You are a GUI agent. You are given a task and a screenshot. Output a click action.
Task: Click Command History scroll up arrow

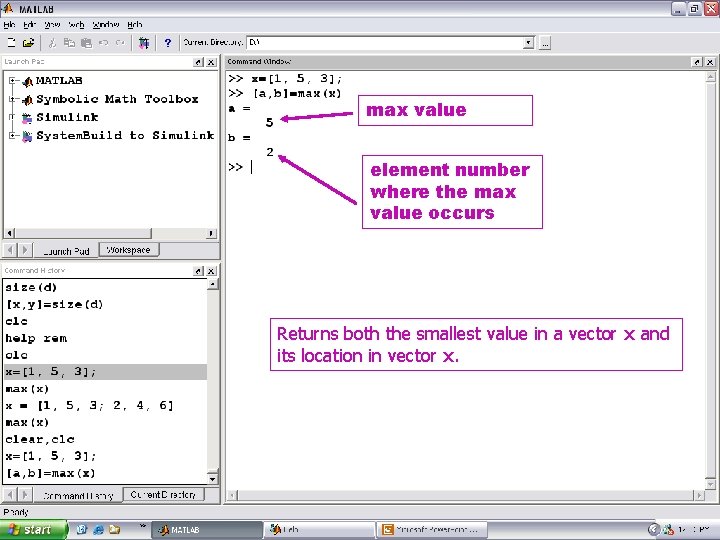tap(213, 284)
